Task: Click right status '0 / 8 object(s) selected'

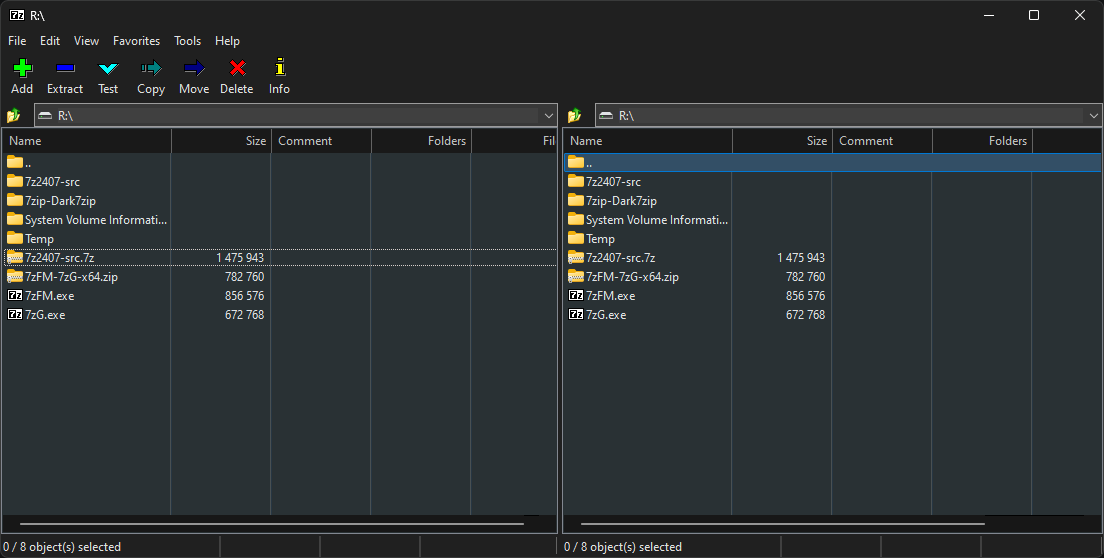Action: pos(623,547)
